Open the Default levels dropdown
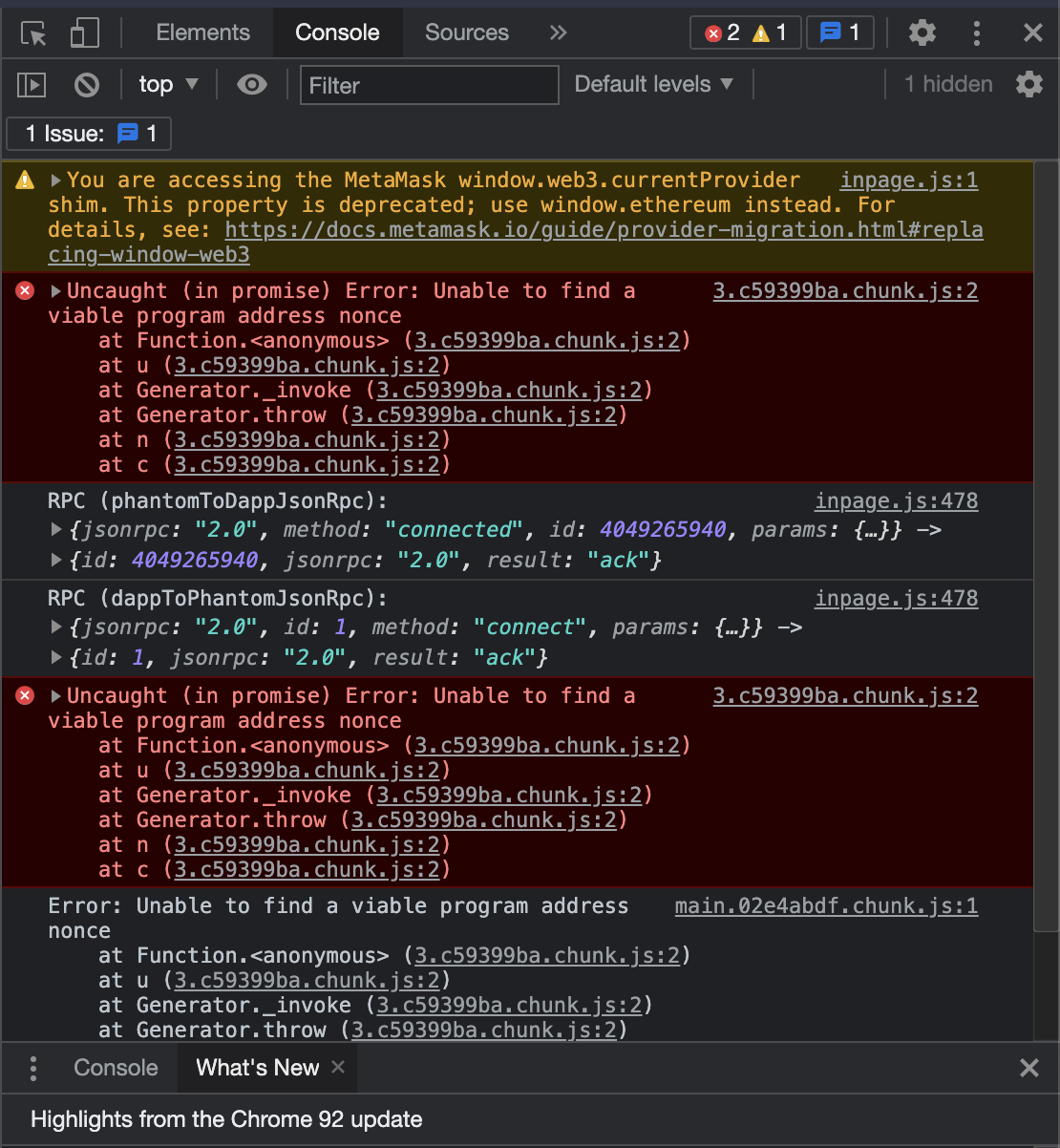This screenshot has height=1148, width=1060. click(655, 84)
